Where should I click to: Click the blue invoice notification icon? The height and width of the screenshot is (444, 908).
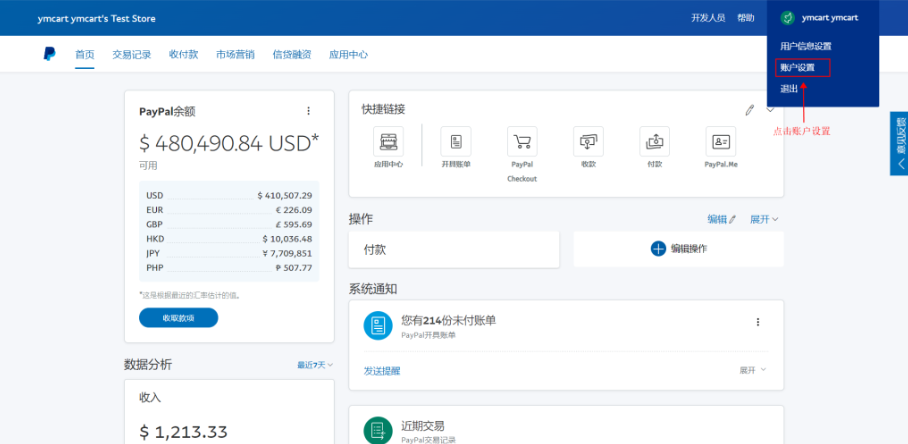click(378, 325)
